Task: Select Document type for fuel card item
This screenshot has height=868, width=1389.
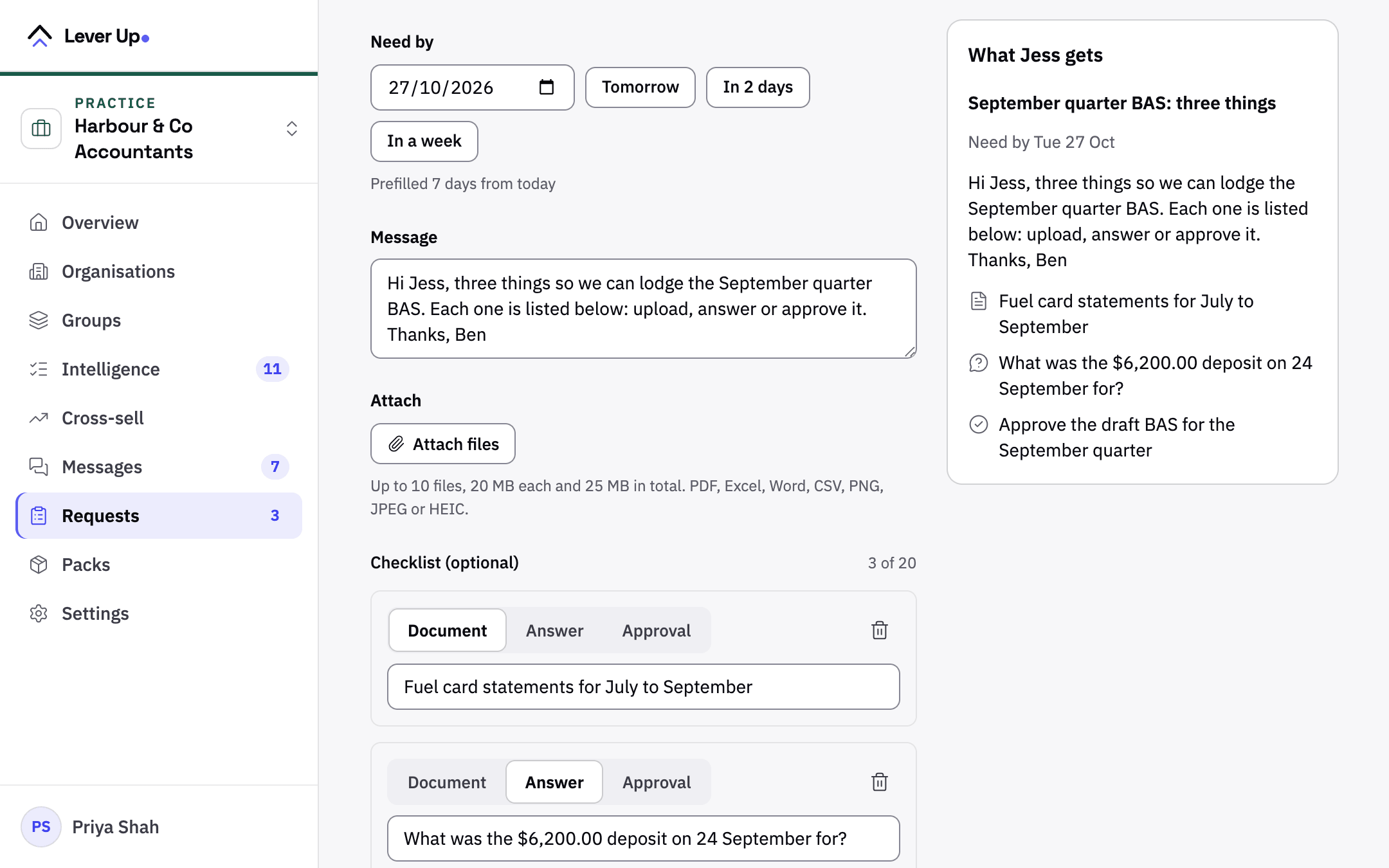Action: pyautogui.click(x=448, y=630)
